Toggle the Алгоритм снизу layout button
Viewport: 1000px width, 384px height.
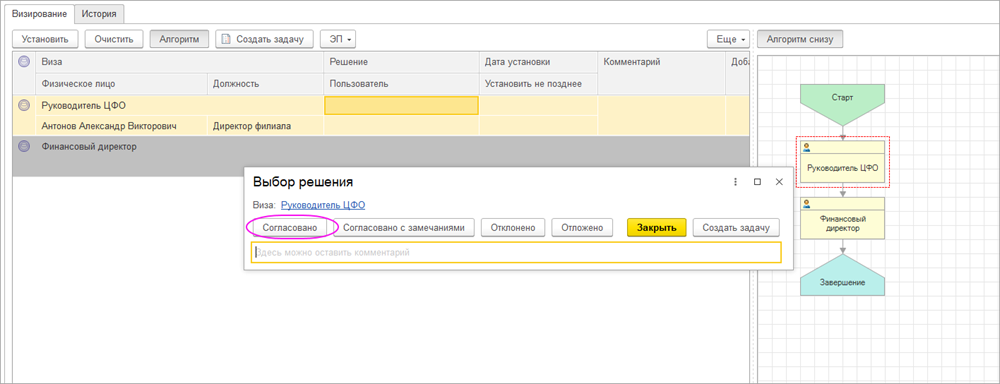pos(800,40)
